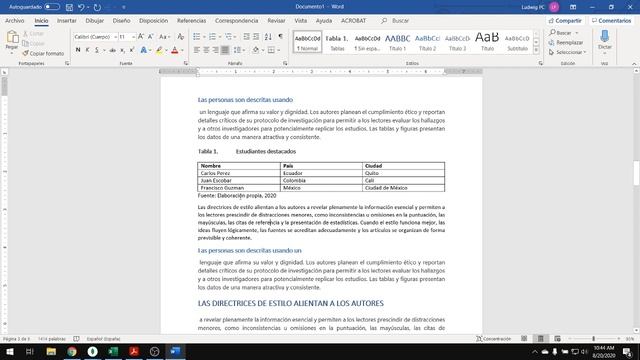Screen dimensions: 640x360
Task: Click the Comentarios button
Action: 611,20
